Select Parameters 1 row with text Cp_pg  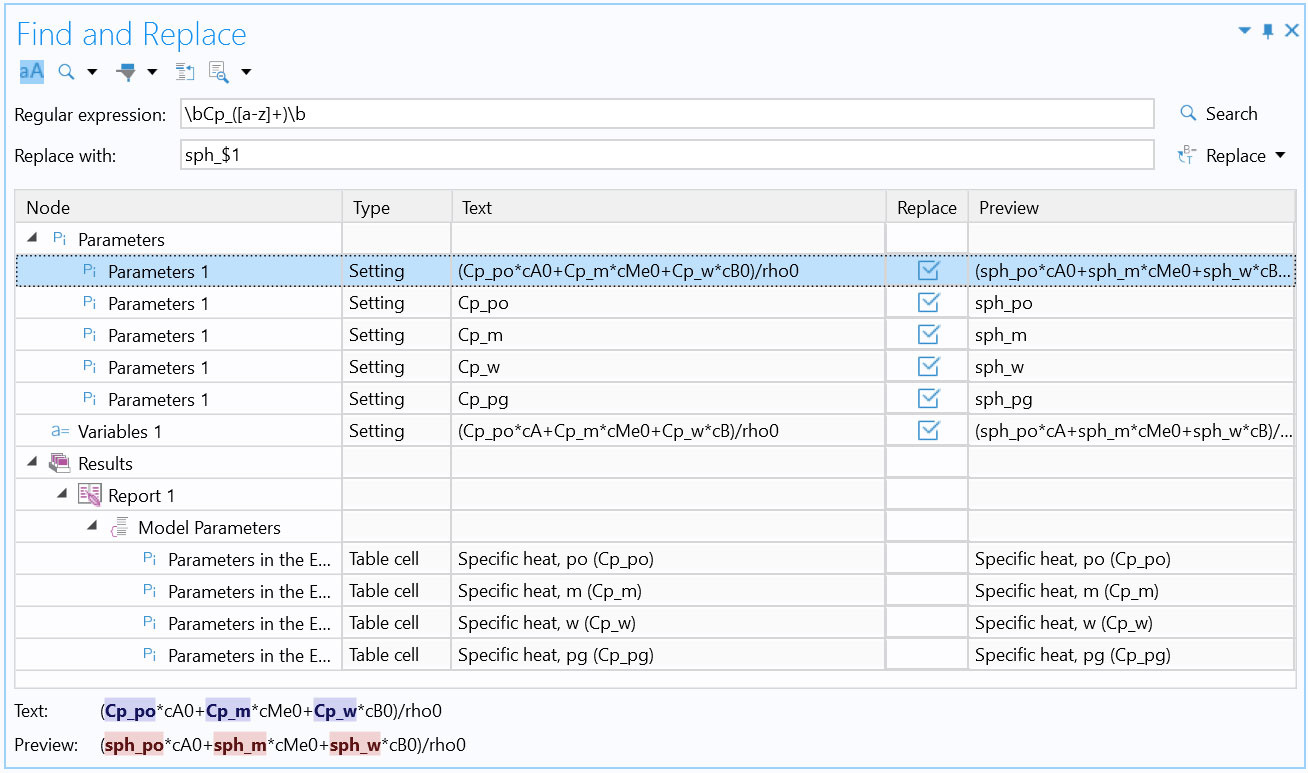(x=158, y=400)
